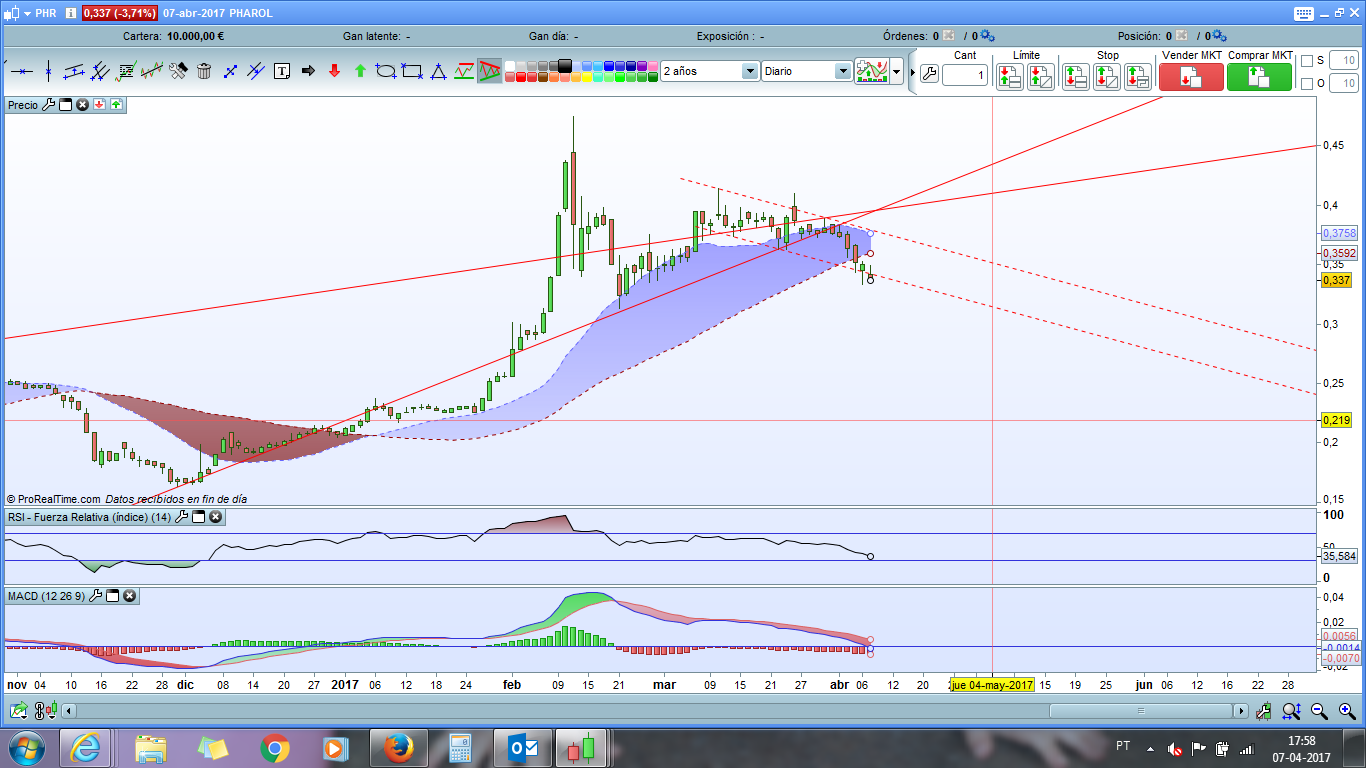Zoom out on the chart
The width and height of the screenshot is (1366, 768).
click(1319, 711)
